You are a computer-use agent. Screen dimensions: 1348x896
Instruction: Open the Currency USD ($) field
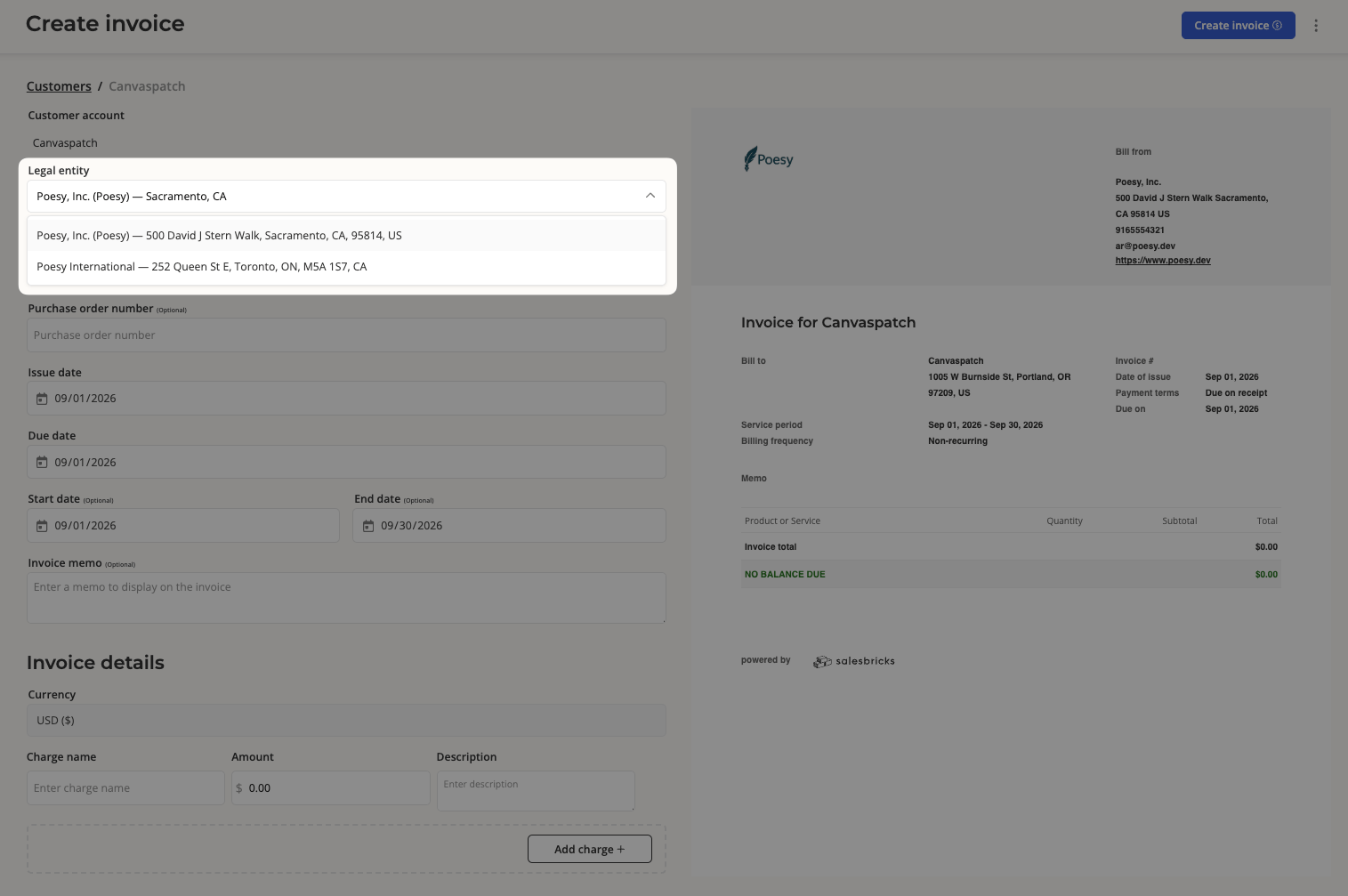click(346, 721)
